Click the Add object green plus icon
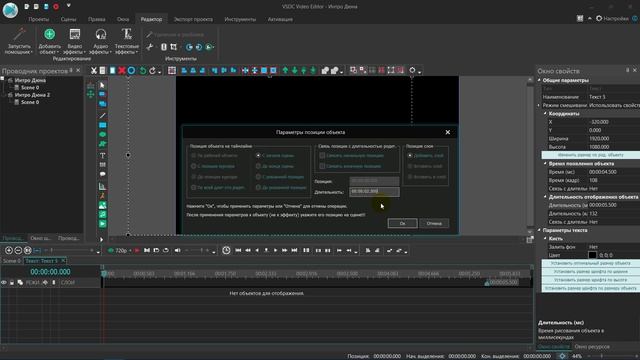 tap(49, 34)
